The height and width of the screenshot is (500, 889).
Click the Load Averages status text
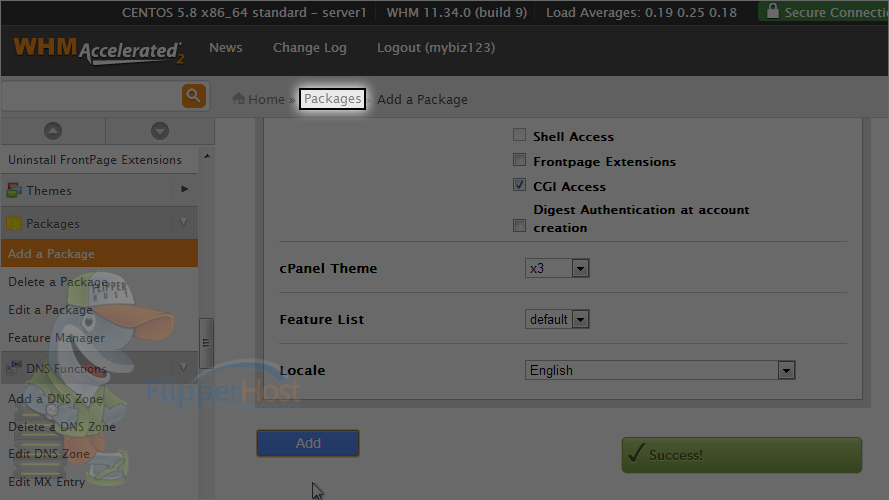pos(641,12)
